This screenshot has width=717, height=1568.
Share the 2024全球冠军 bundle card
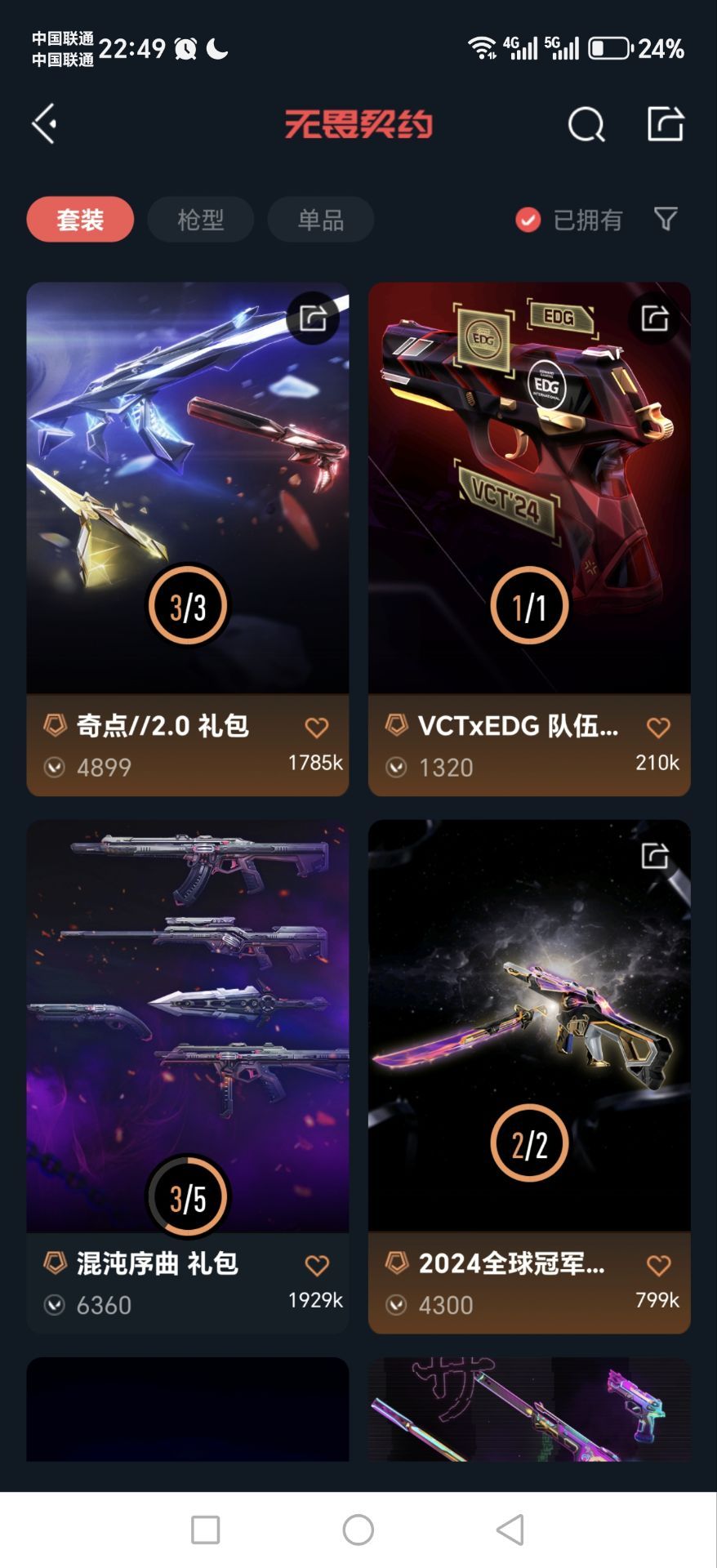(x=654, y=855)
